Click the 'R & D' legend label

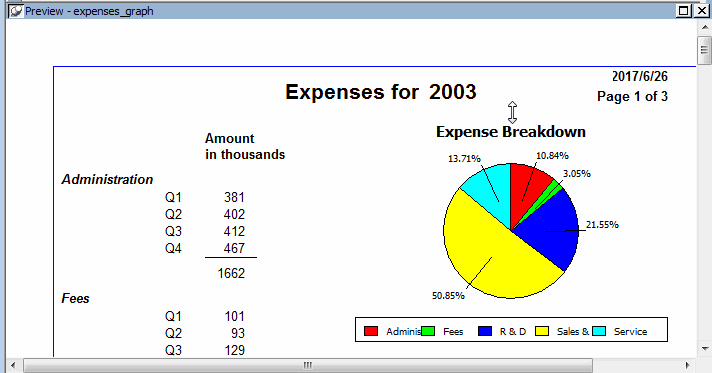513,332
